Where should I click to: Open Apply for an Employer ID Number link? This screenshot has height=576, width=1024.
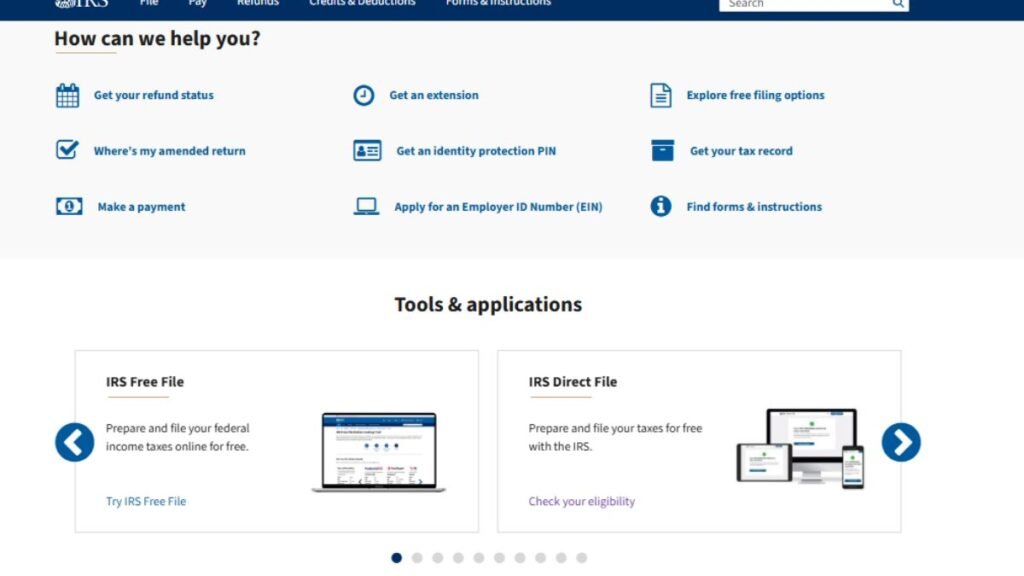tap(498, 207)
